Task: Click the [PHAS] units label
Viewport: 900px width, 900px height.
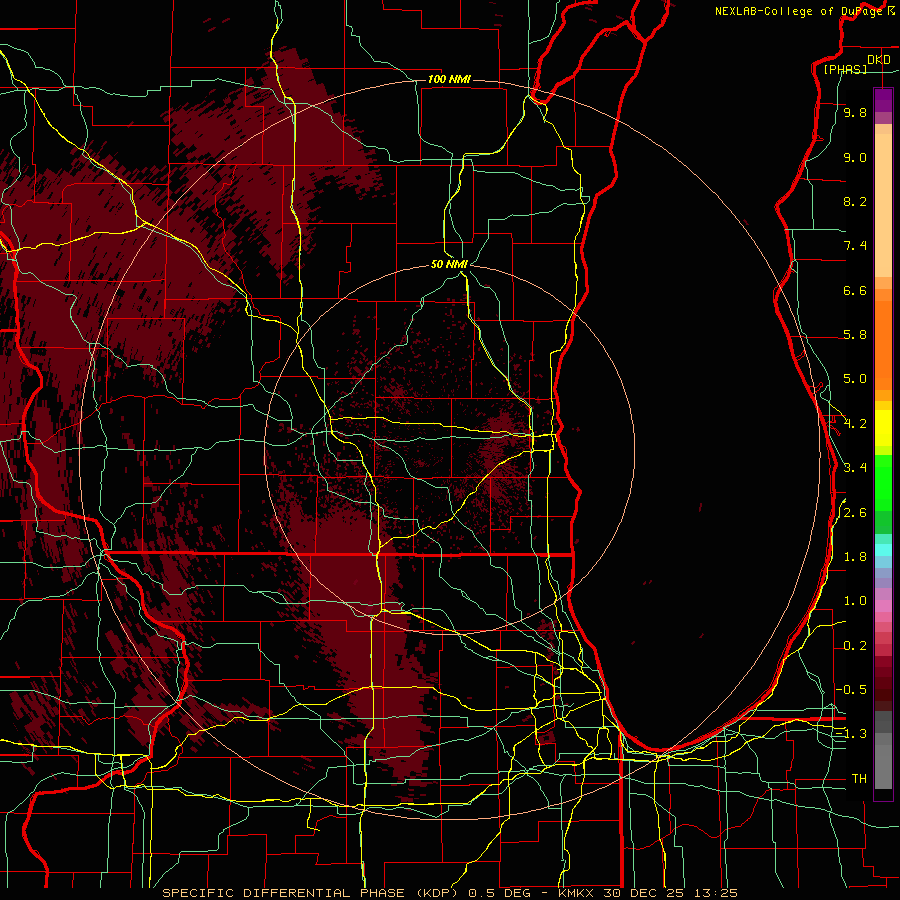Action: click(x=845, y=69)
